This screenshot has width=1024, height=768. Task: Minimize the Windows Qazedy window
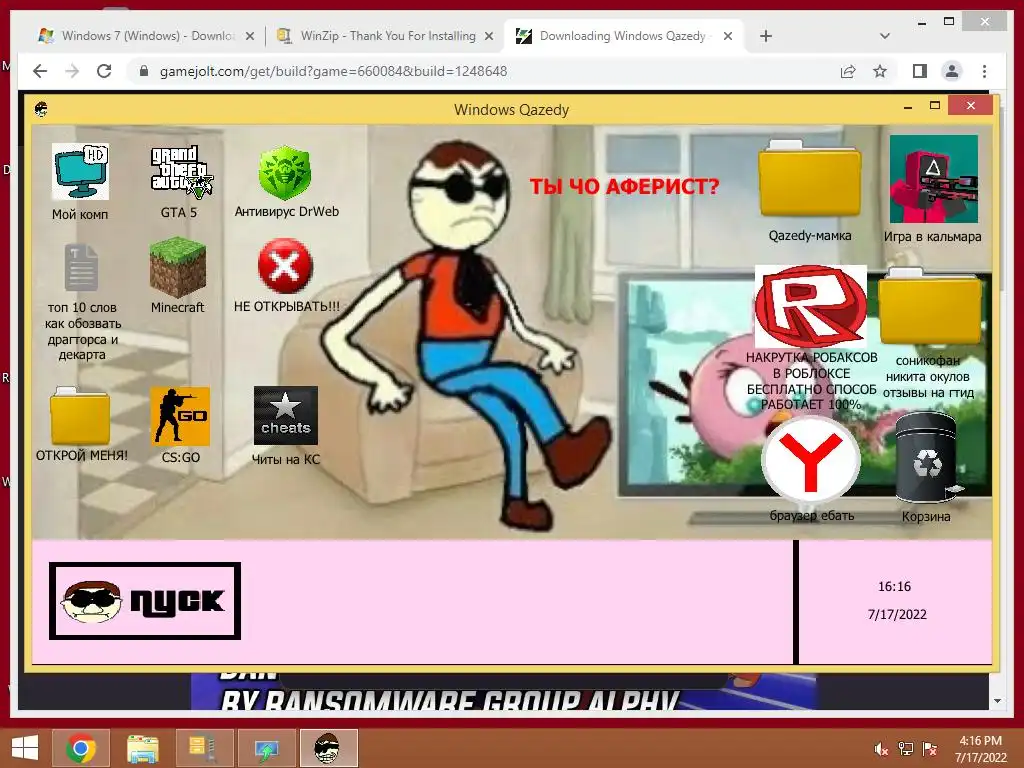(908, 106)
